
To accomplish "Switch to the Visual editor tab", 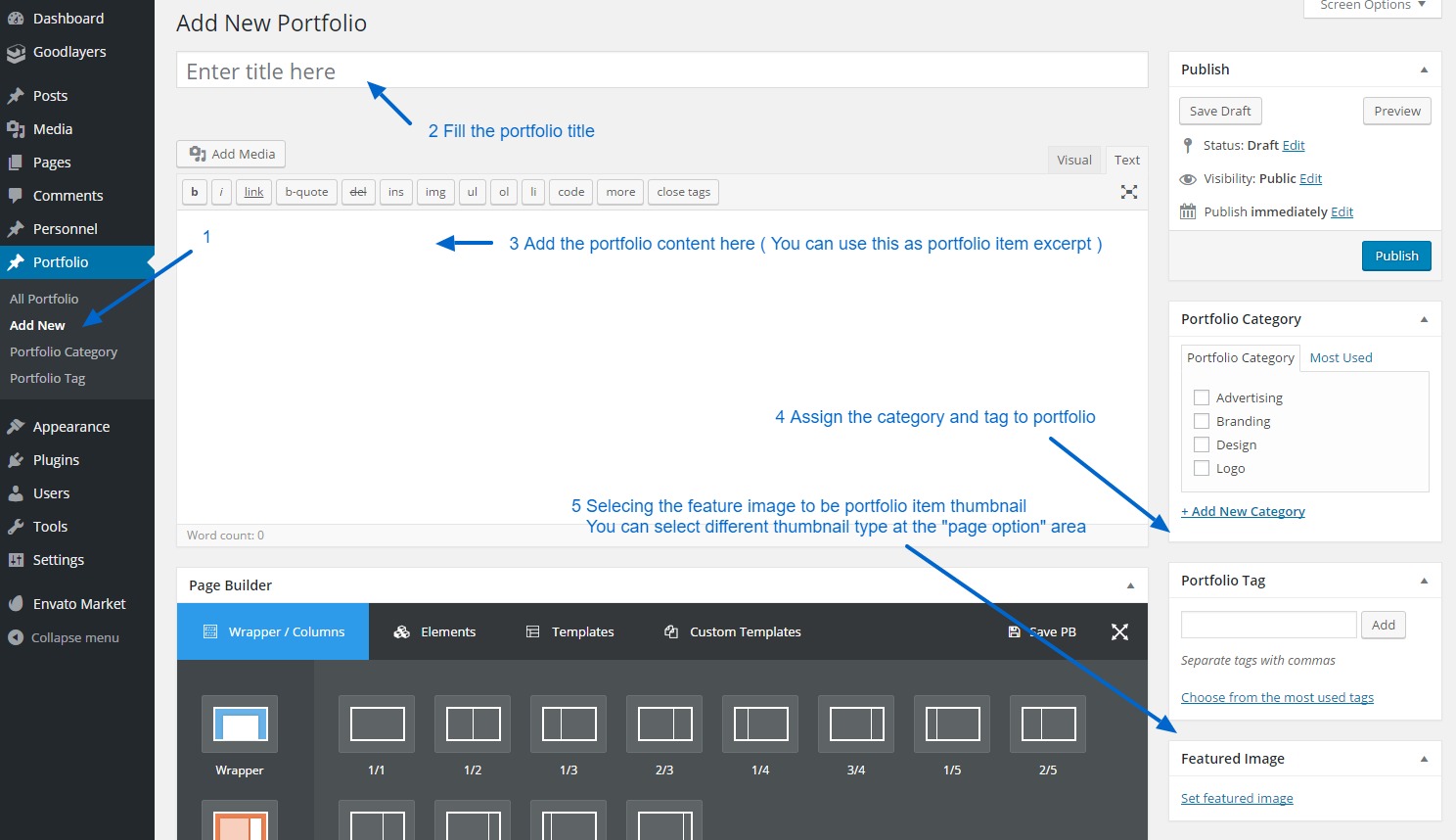I will click(1073, 160).
